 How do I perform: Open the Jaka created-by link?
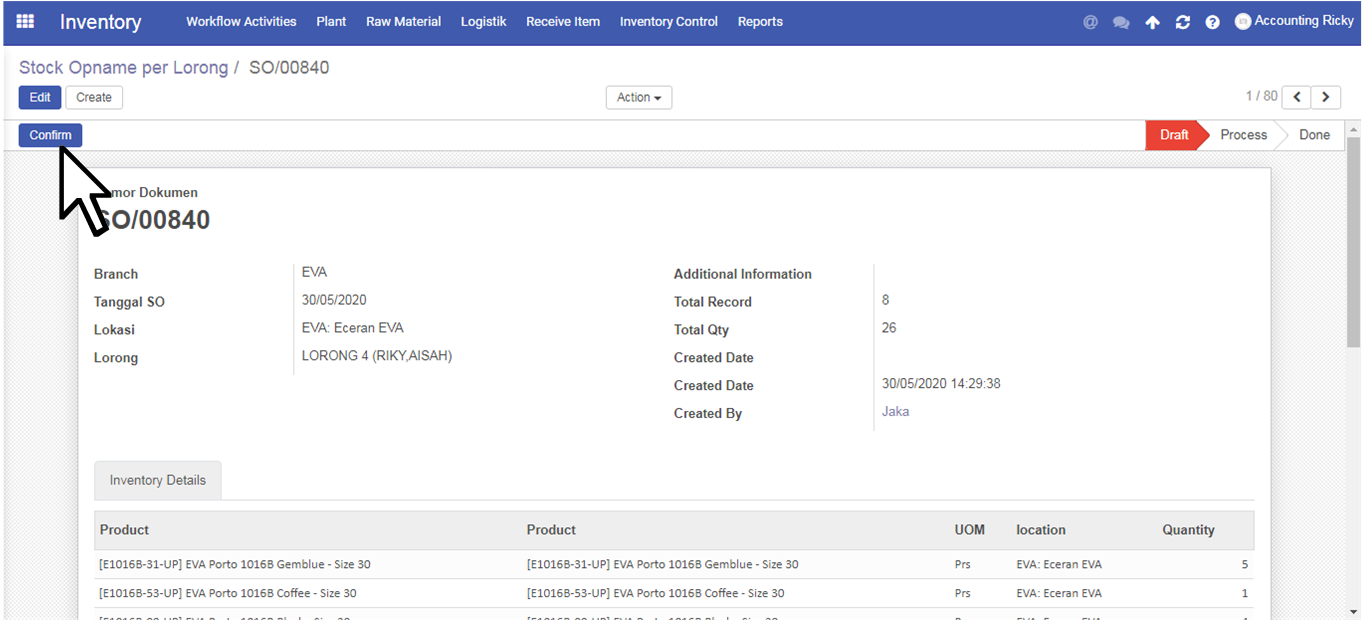pos(895,411)
